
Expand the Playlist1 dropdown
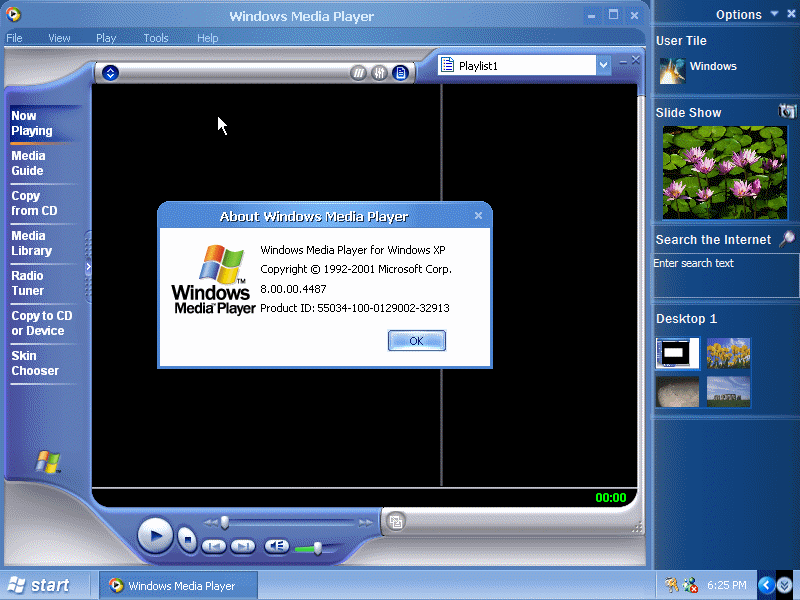(x=604, y=65)
